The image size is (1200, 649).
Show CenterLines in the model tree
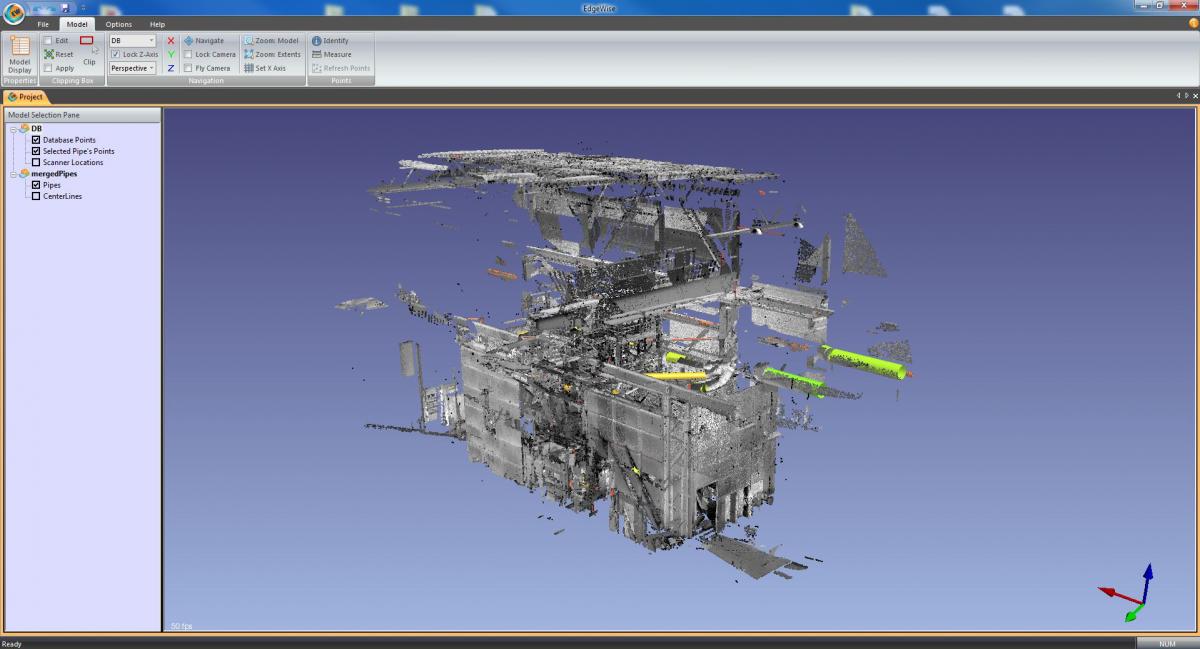pos(36,196)
